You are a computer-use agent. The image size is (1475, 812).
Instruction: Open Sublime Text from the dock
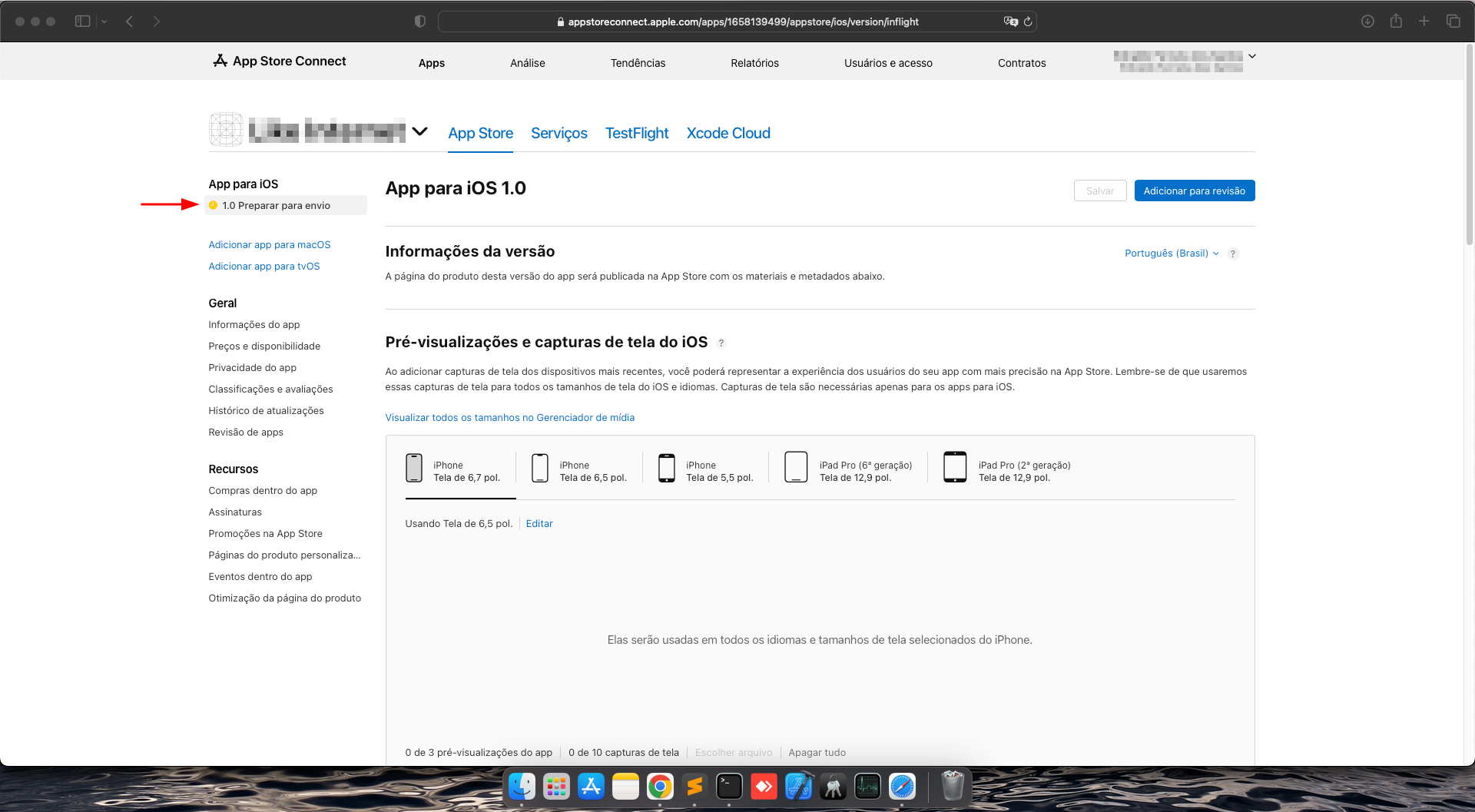pos(694,787)
